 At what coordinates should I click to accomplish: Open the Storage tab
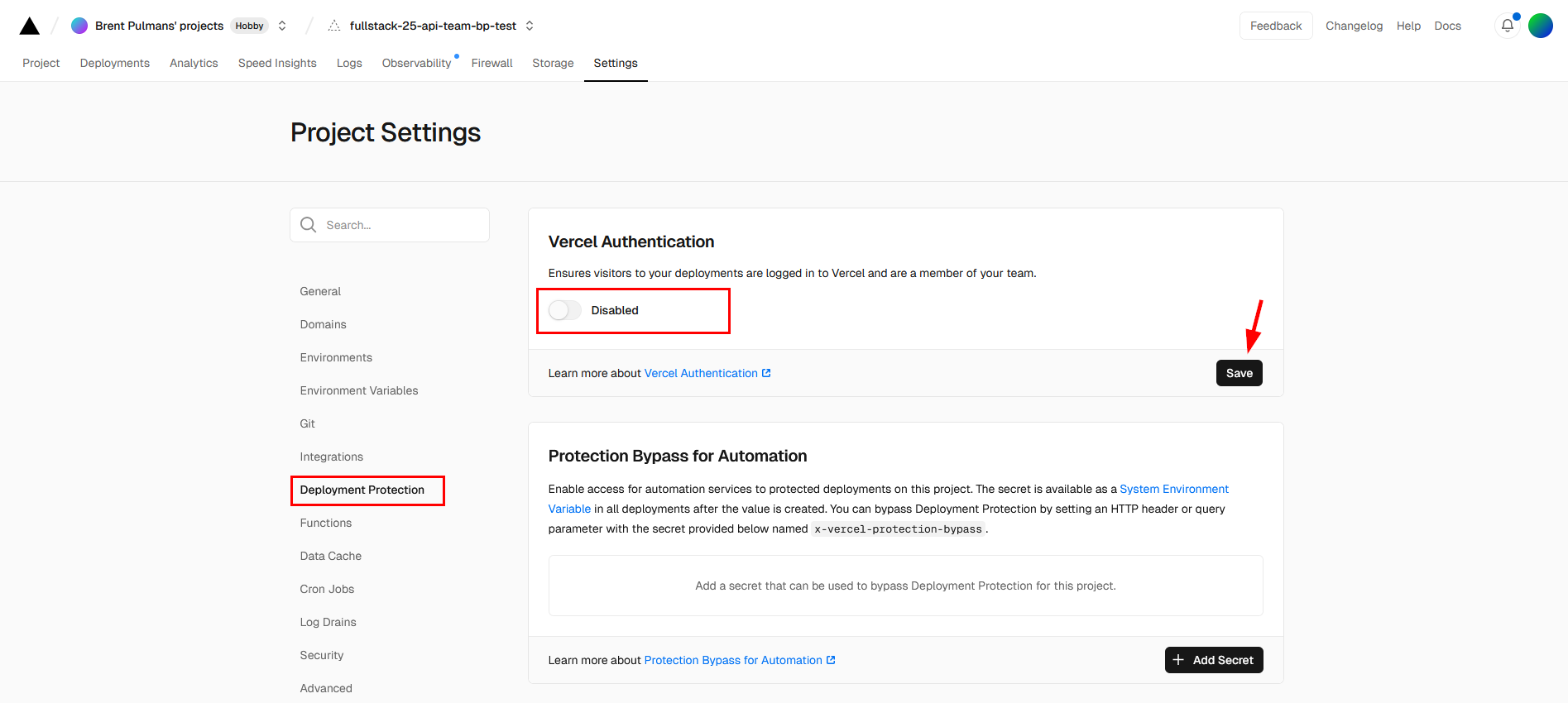point(553,63)
